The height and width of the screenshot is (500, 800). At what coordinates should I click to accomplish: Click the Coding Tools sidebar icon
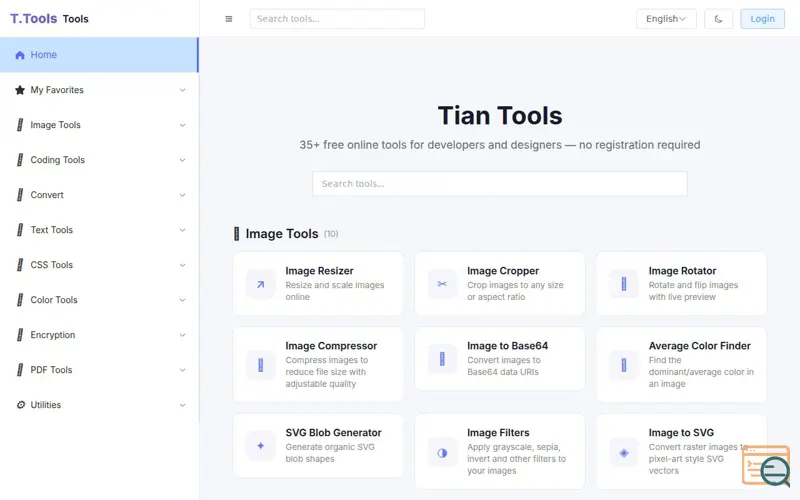(20, 160)
